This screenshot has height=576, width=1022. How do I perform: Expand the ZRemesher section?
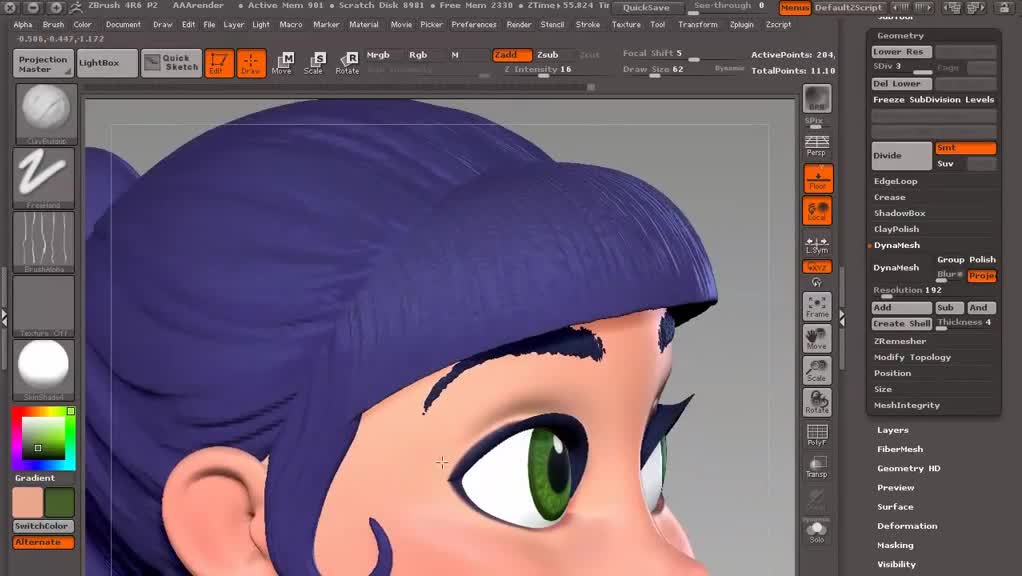pyautogui.click(x=899, y=341)
